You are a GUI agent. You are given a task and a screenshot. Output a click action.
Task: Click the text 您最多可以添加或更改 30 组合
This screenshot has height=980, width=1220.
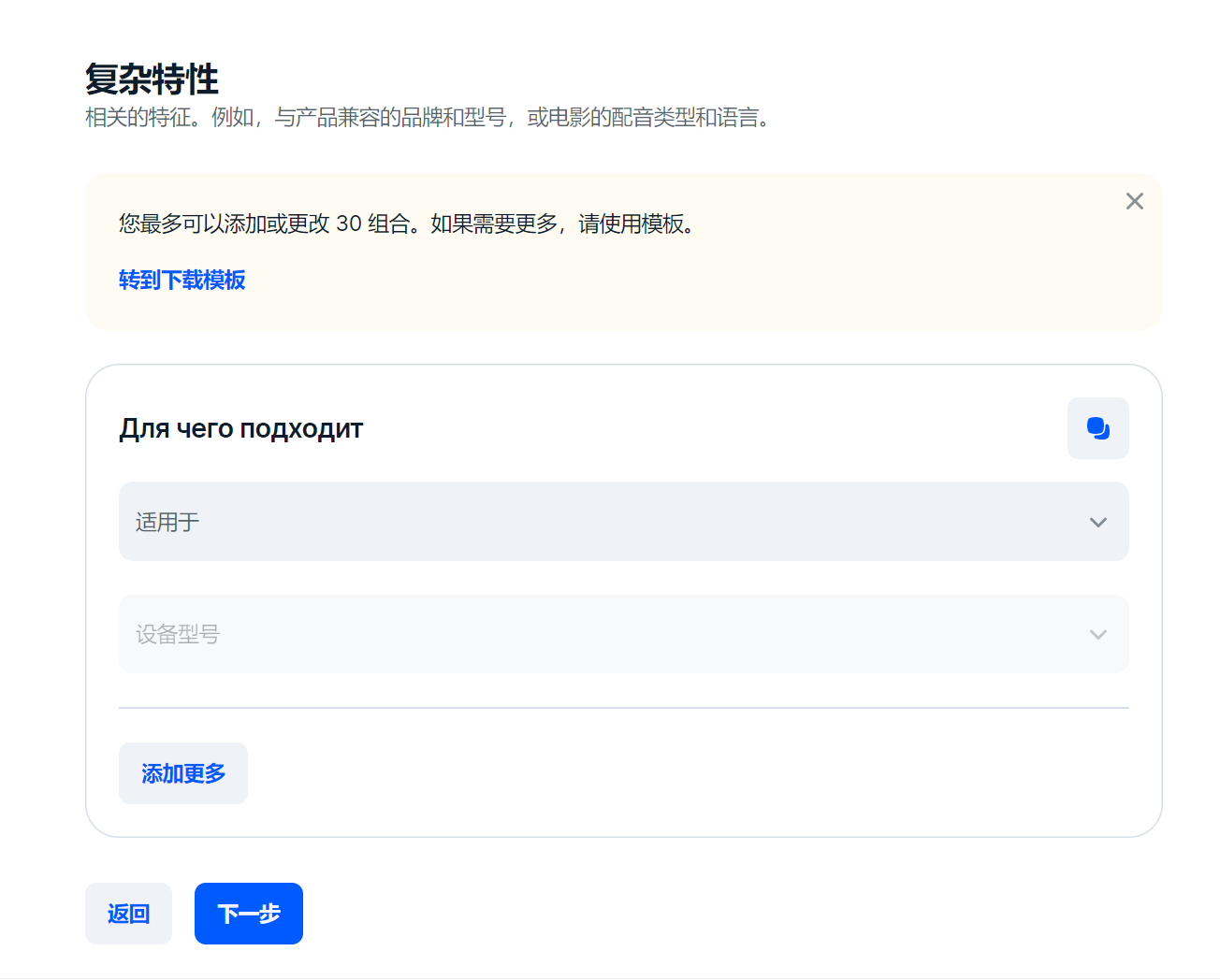pyautogui.click(x=264, y=224)
